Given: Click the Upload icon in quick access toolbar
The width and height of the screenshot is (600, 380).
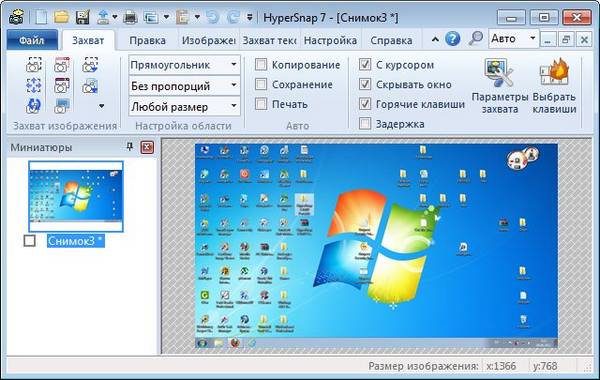Looking at the screenshot, I should [x=103, y=17].
